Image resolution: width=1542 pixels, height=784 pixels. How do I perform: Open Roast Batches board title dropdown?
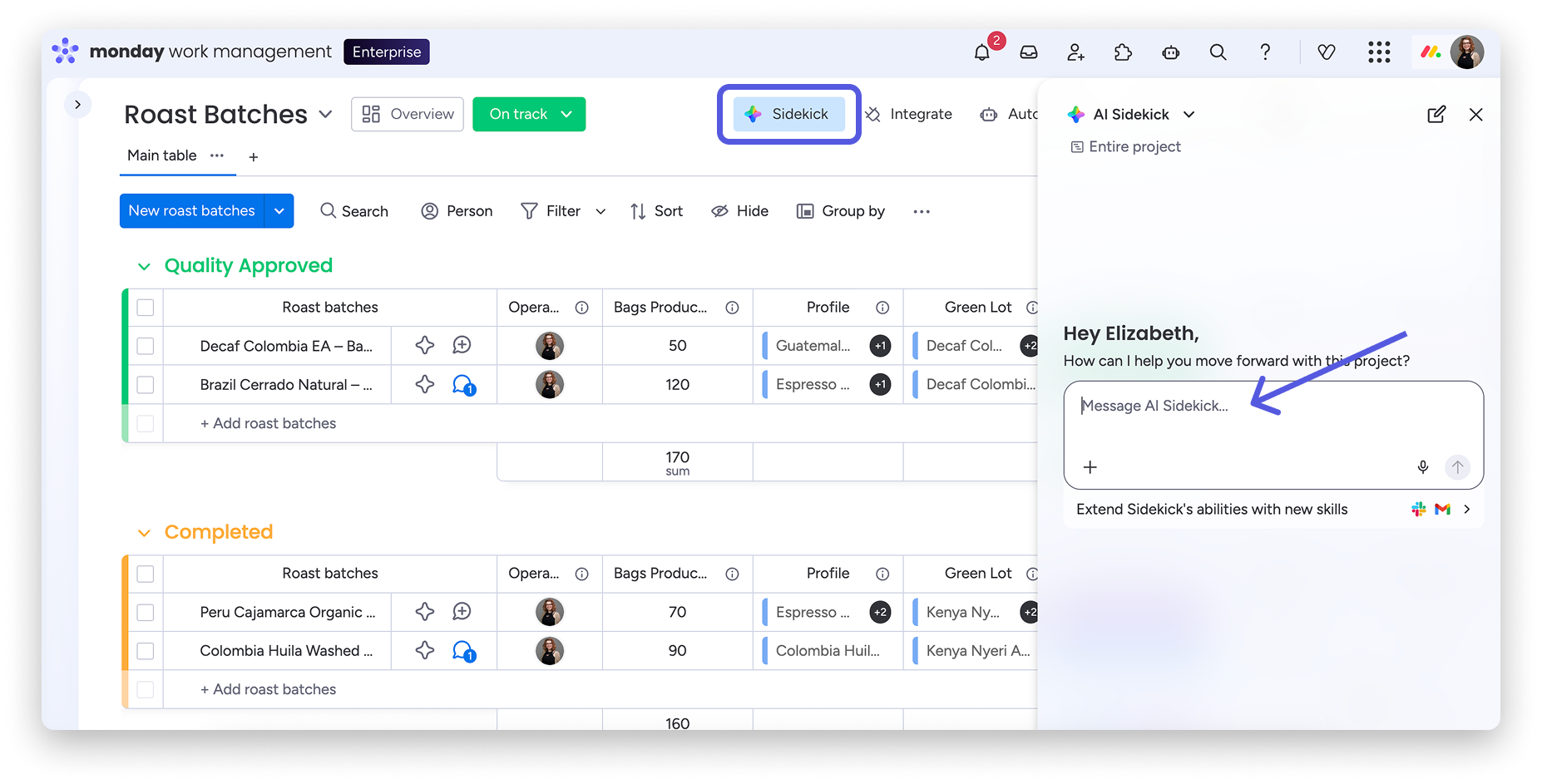(325, 114)
